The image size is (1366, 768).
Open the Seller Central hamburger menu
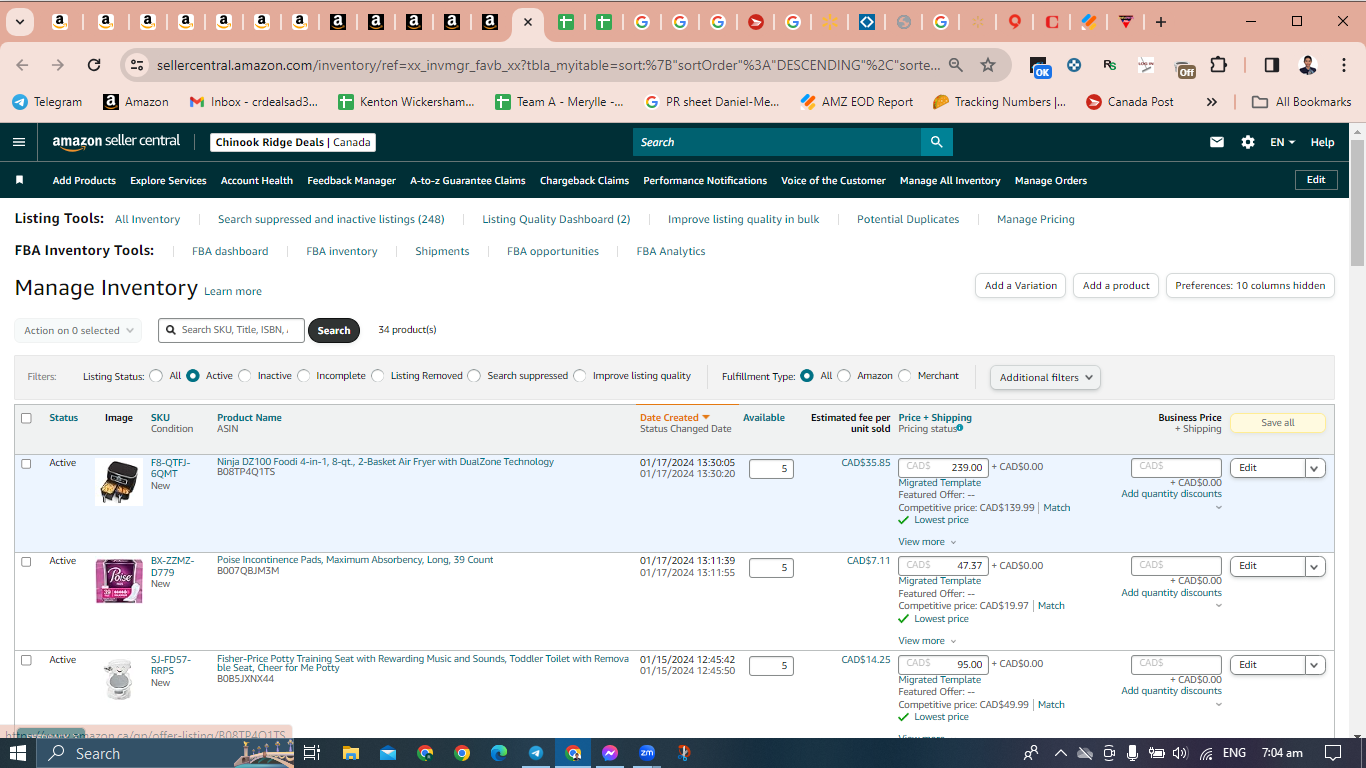18,142
